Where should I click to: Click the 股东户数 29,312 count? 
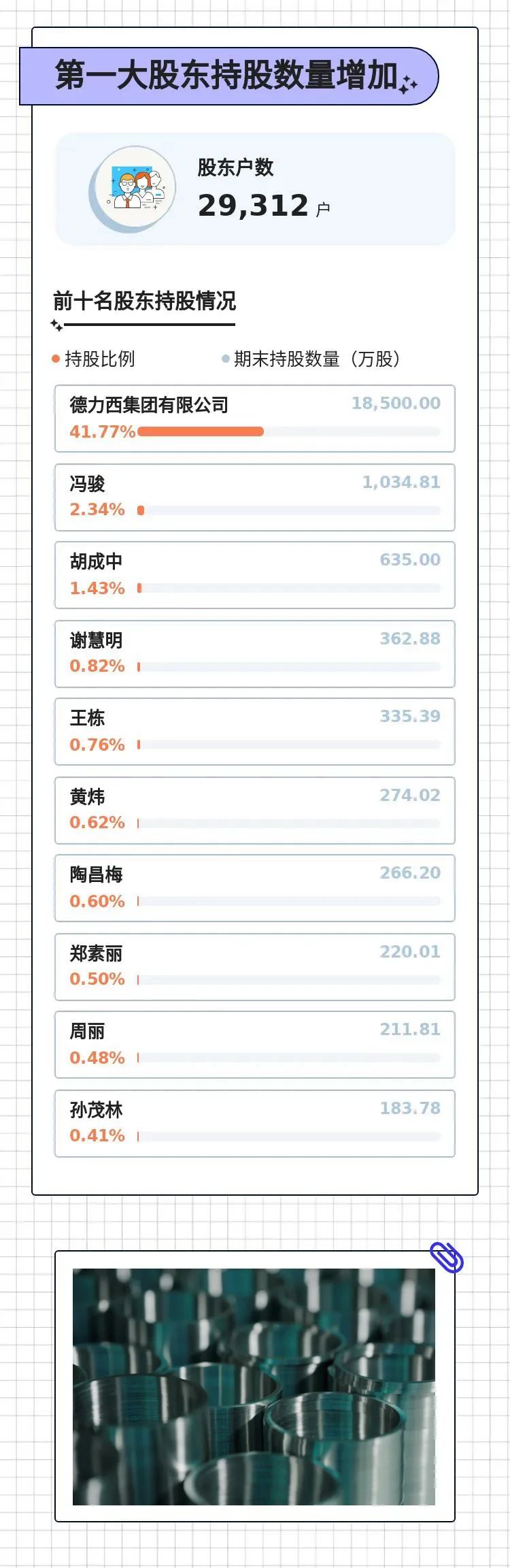point(254,206)
